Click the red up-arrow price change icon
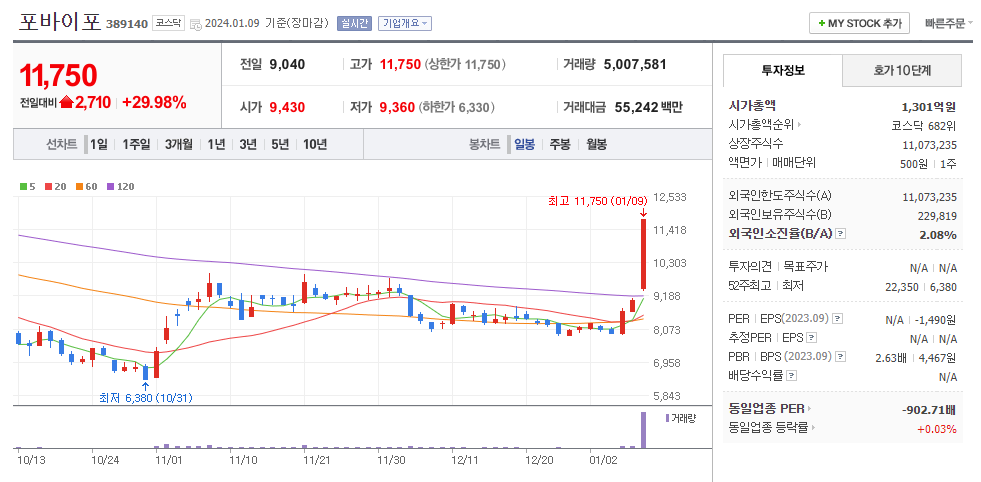The width and height of the screenshot is (981, 482). 66,103
